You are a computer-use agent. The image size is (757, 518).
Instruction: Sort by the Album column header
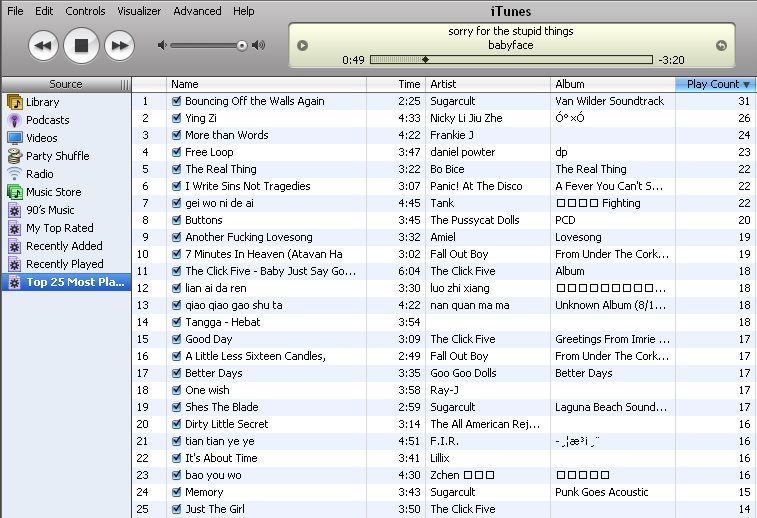[x=613, y=84]
